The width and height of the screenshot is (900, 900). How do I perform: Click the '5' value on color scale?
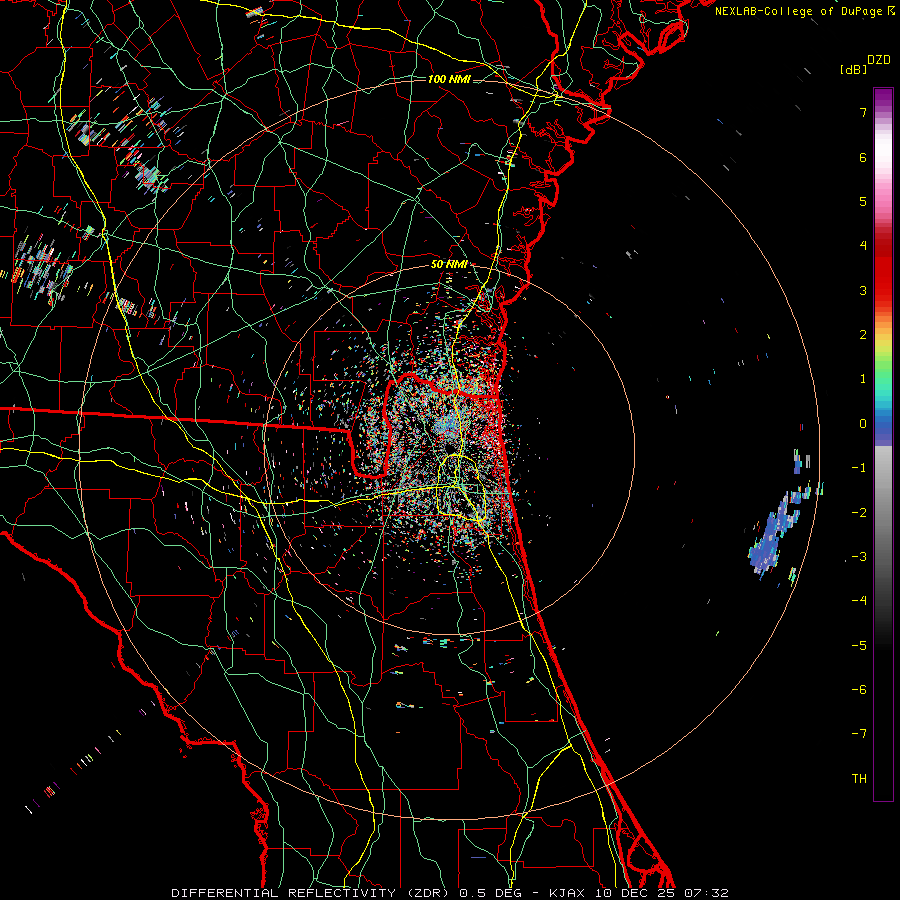pos(863,201)
